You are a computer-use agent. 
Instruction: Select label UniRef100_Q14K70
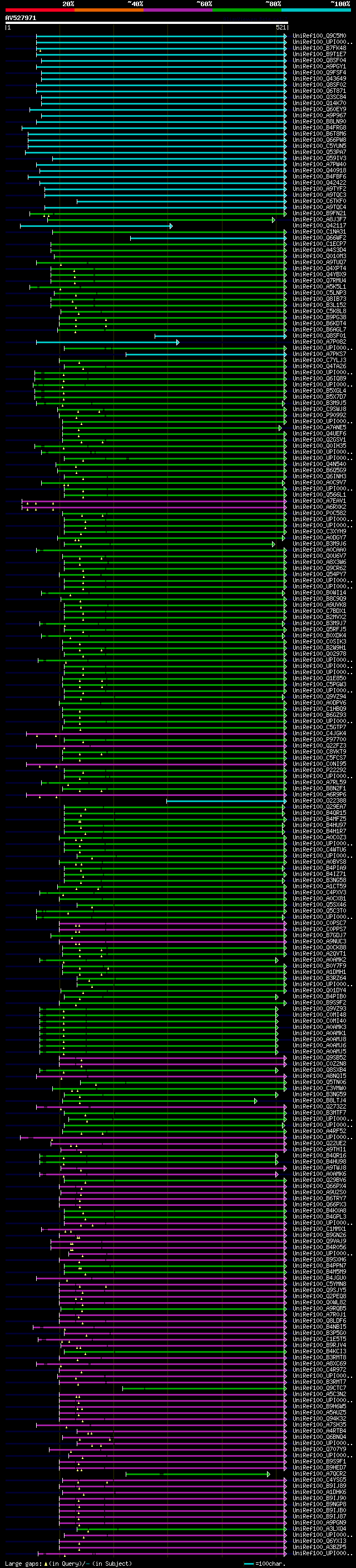click(x=319, y=103)
